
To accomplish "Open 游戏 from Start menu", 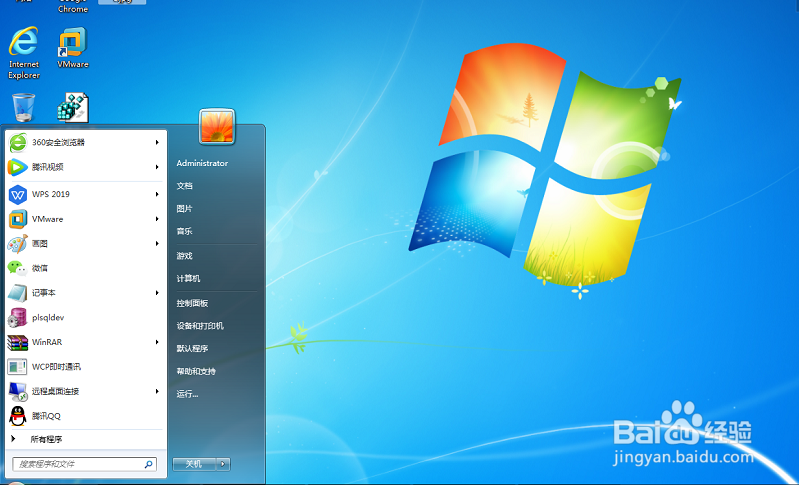I will [x=184, y=256].
